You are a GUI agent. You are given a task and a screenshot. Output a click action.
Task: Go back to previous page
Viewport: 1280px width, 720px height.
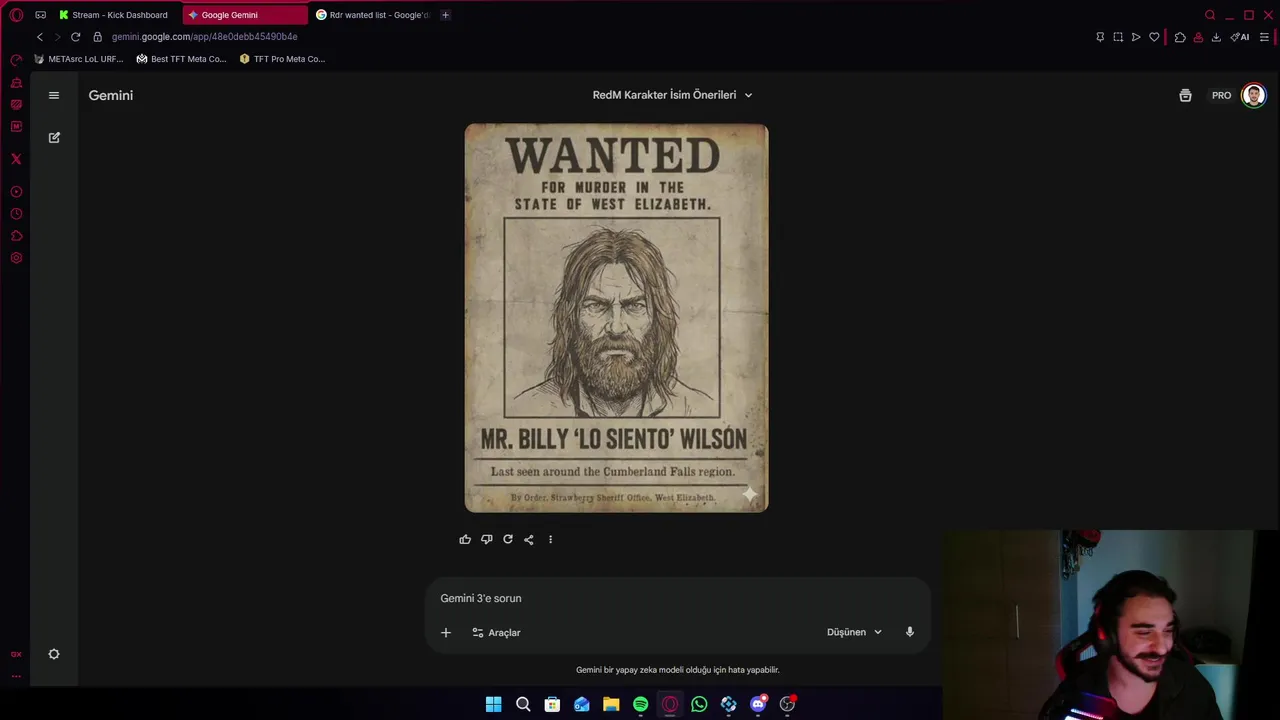click(x=40, y=37)
